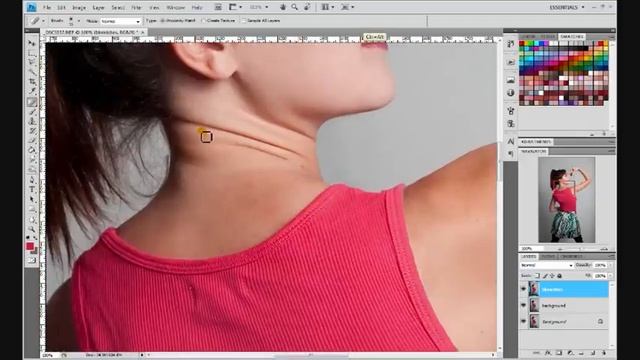Set foreground color swatch
This screenshot has height=360, width=640.
point(30,246)
